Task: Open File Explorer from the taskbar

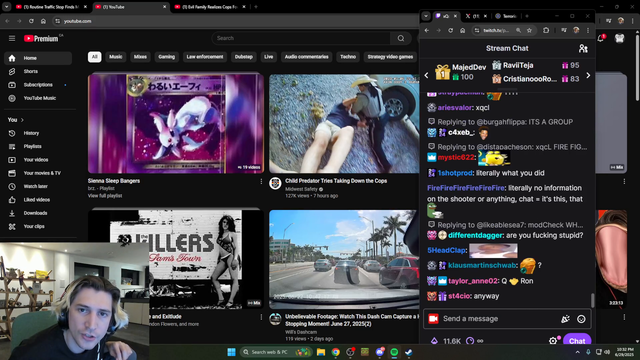Action: pyautogui.click(x=321, y=352)
